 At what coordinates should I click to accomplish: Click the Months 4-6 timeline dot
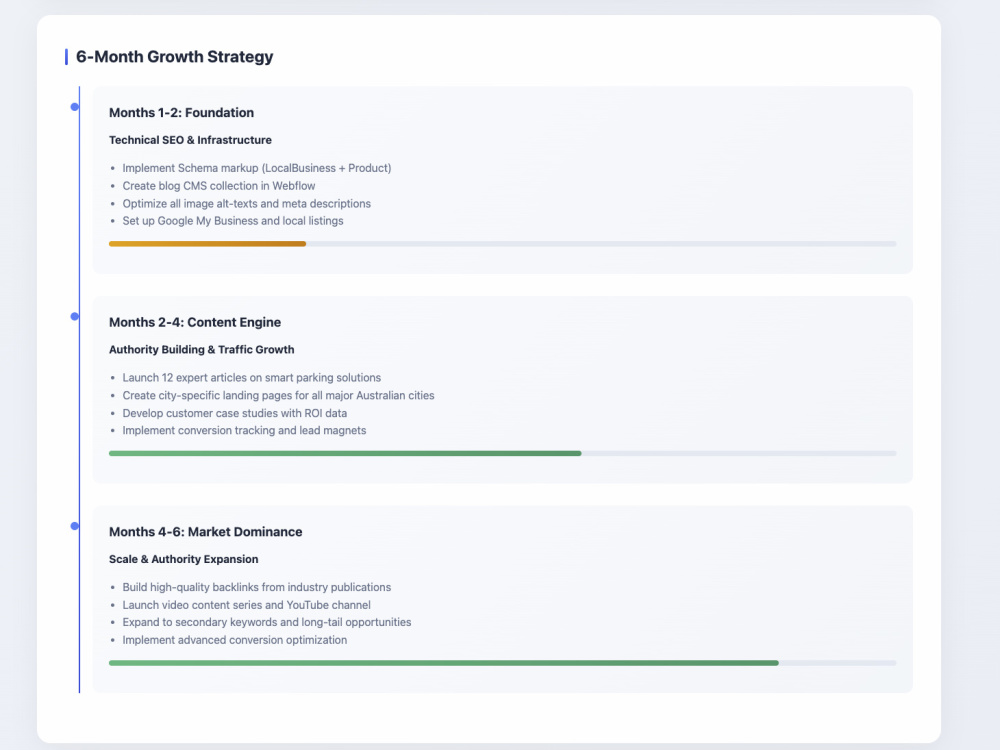[75, 526]
